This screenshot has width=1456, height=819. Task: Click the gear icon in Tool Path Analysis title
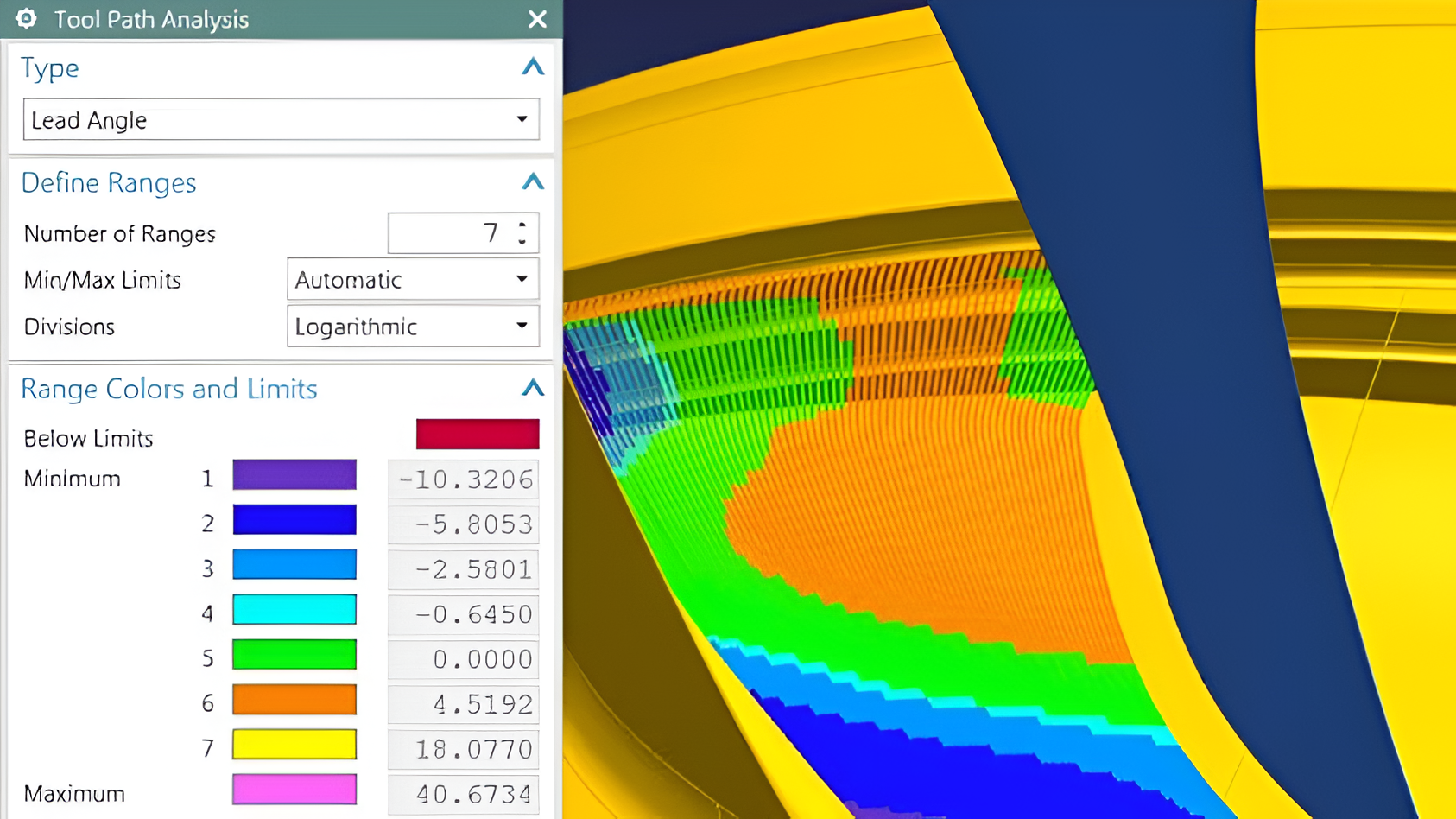pos(26,19)
